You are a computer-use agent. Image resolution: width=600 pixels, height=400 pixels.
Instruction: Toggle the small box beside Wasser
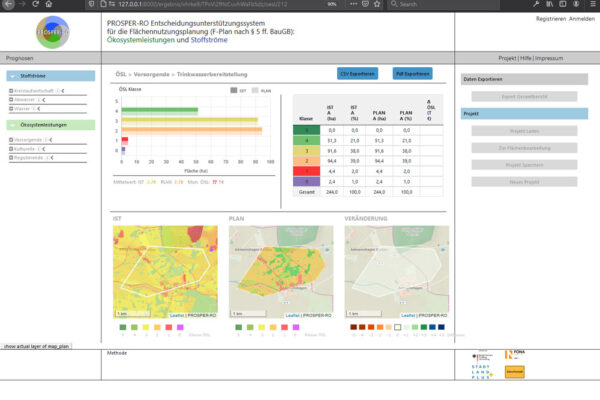point(11,109)
